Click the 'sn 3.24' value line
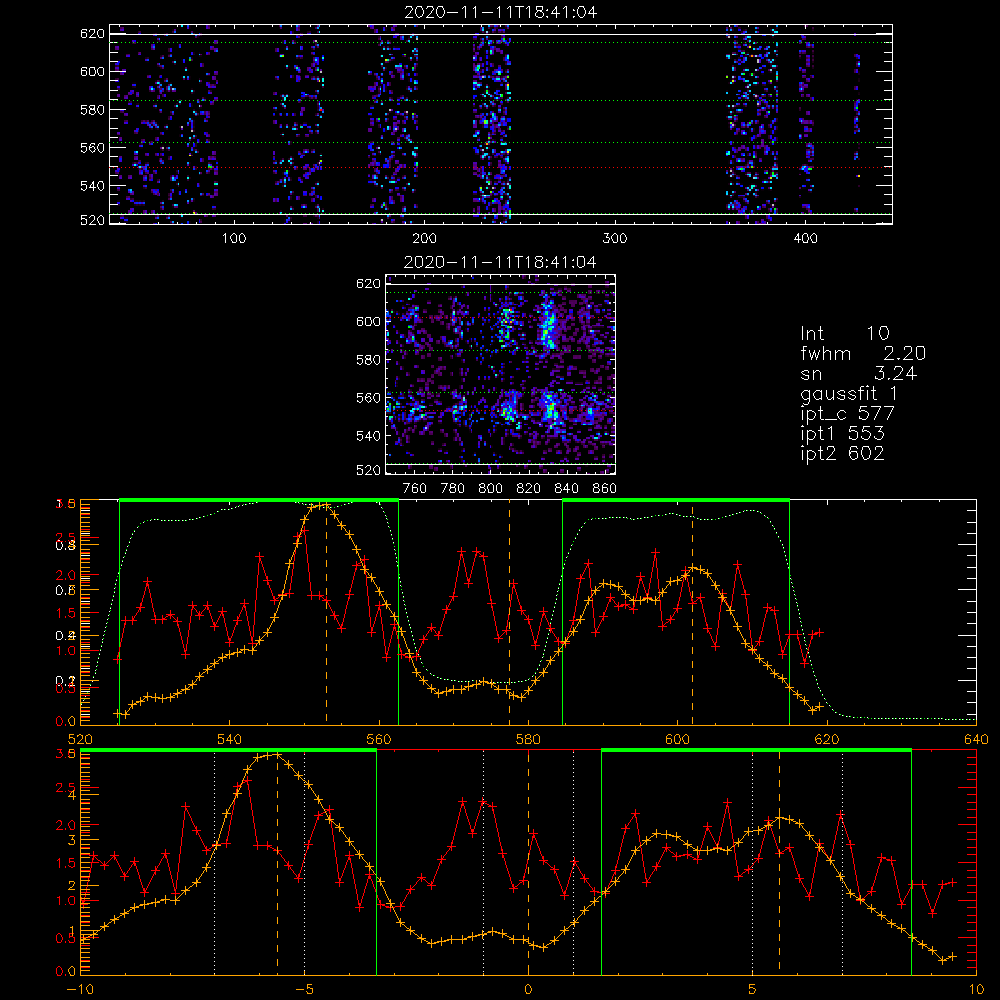The height and width of the screenshot is (1000, 1000). point(858,373)
